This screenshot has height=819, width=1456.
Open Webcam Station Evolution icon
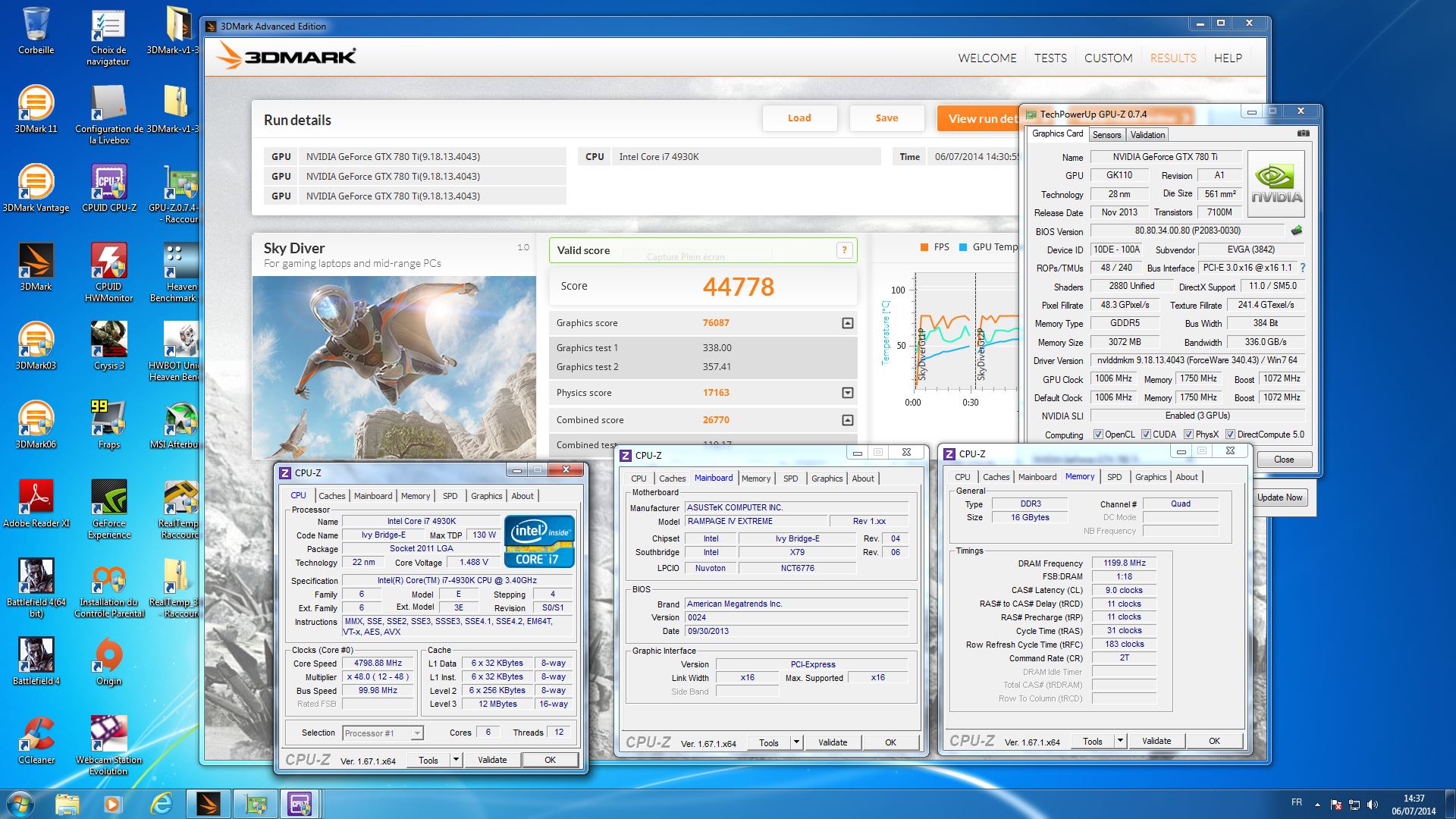109,745
